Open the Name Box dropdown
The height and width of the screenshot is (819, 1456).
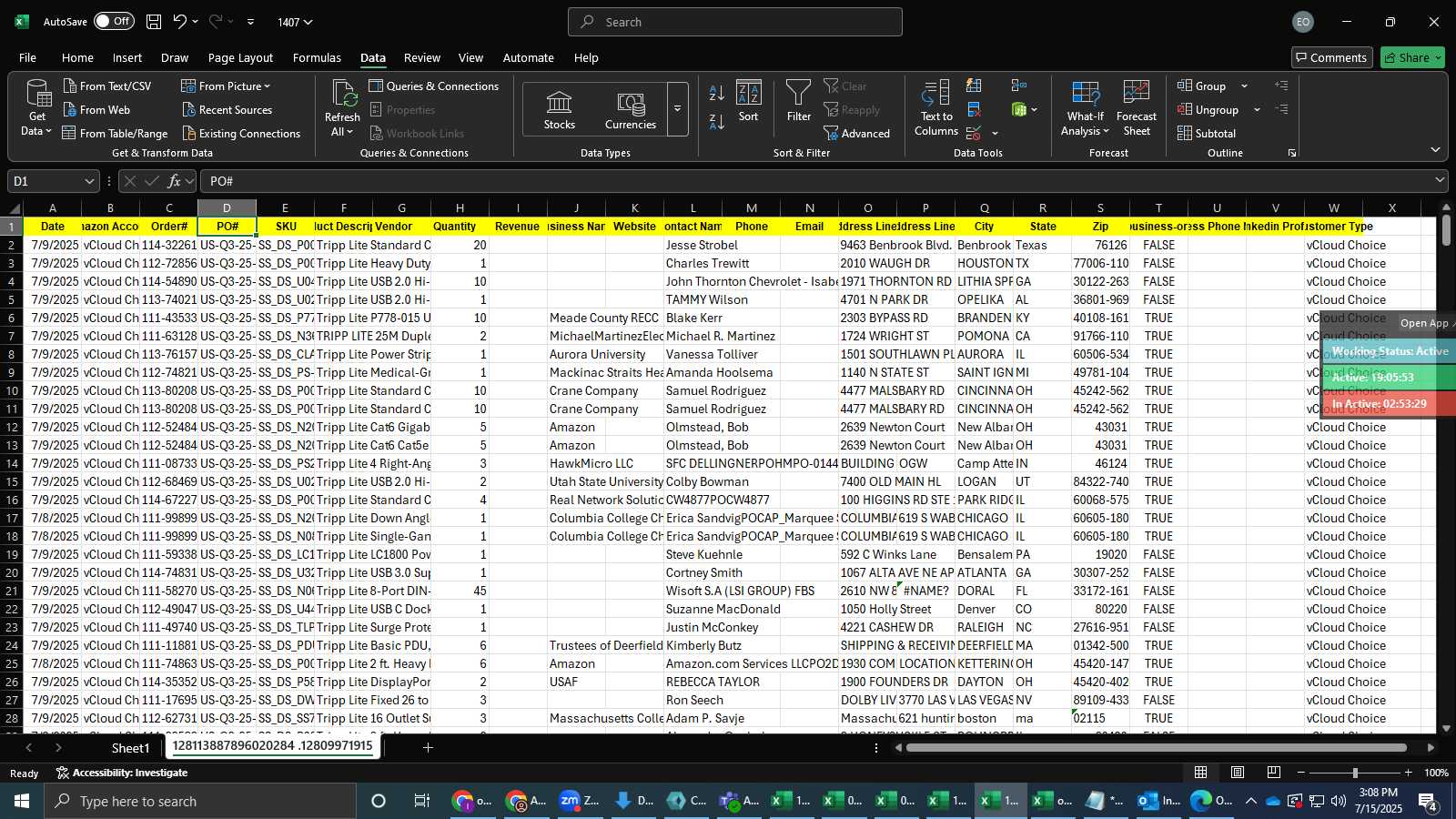(x=89, y=181)
